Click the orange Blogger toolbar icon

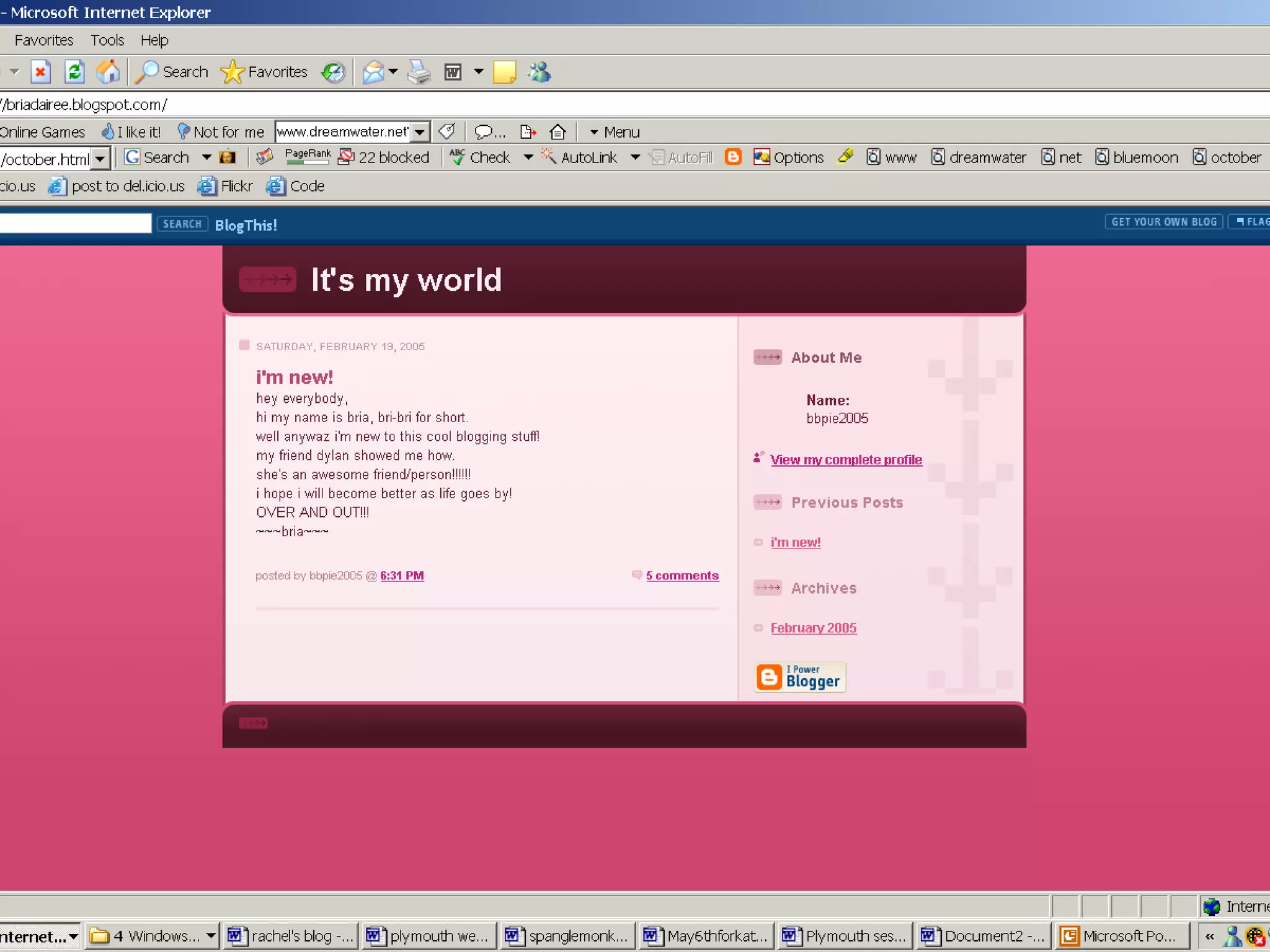tap(733, 157)
